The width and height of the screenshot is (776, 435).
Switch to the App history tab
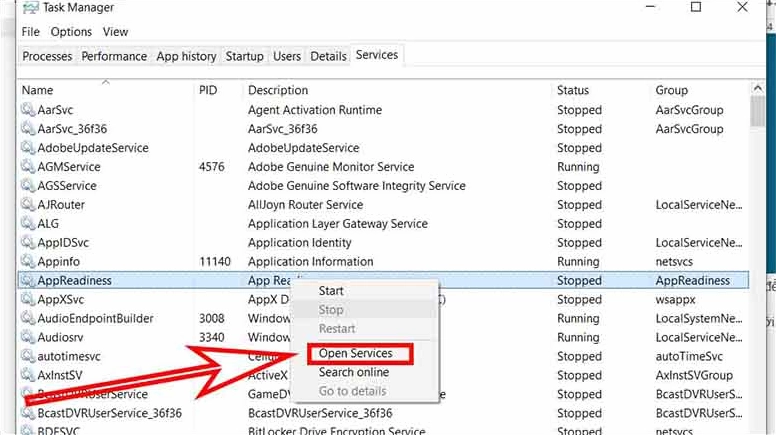(x=186, y=56)
